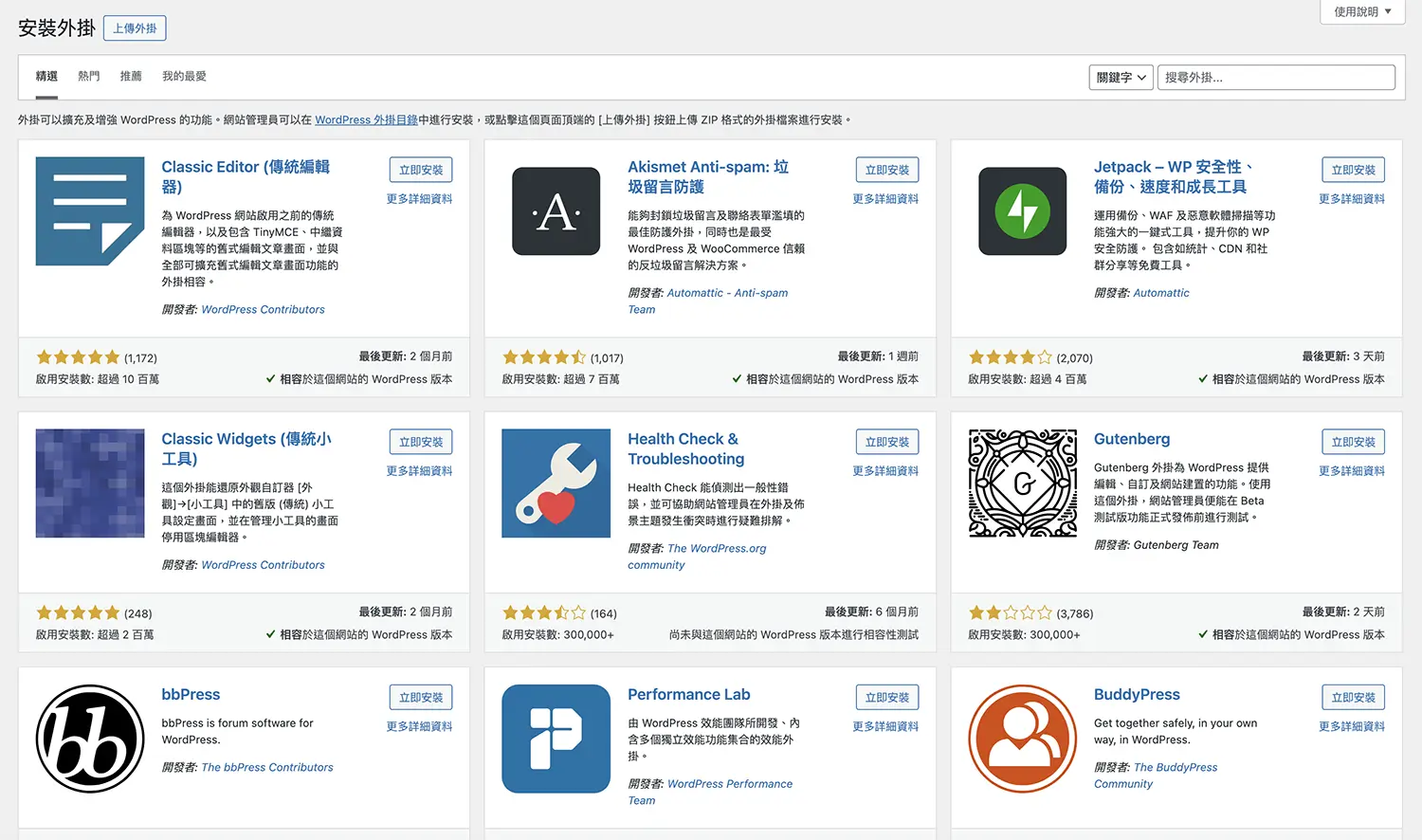Click the bbPress plugin icon
This screenshot has height=840, width=1422.
coord(90,739)
